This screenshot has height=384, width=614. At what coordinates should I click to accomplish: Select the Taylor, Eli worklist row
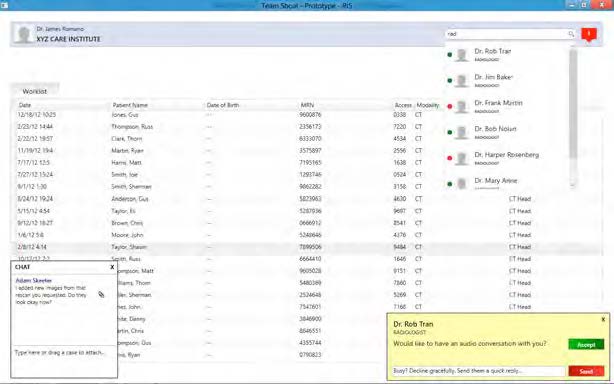click(x=307, y=211)
